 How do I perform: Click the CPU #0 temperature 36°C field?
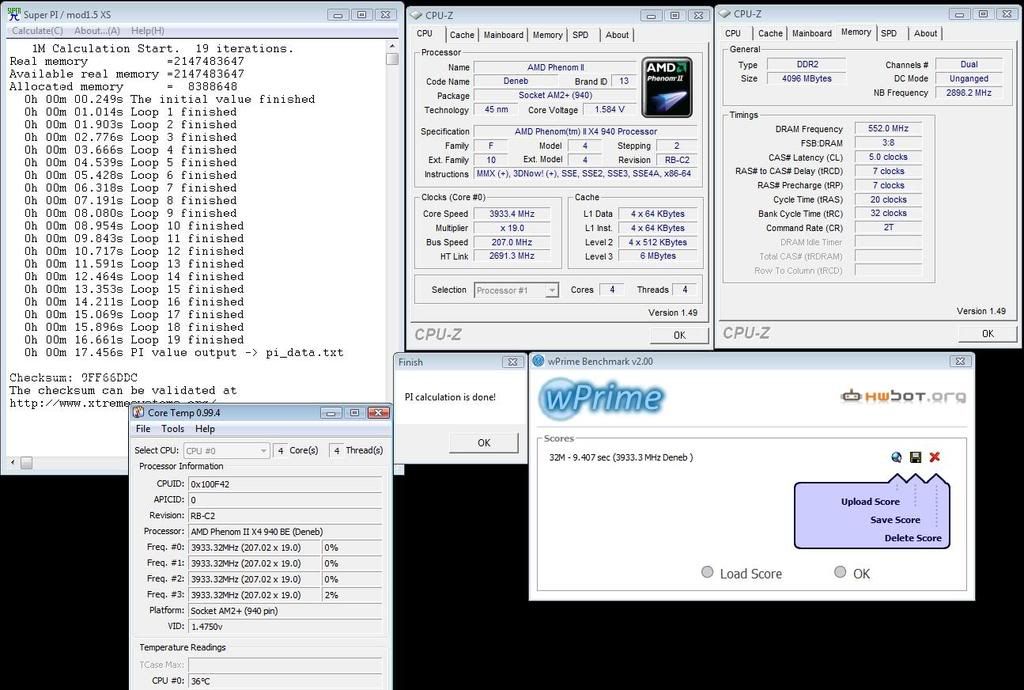[285, 681]
